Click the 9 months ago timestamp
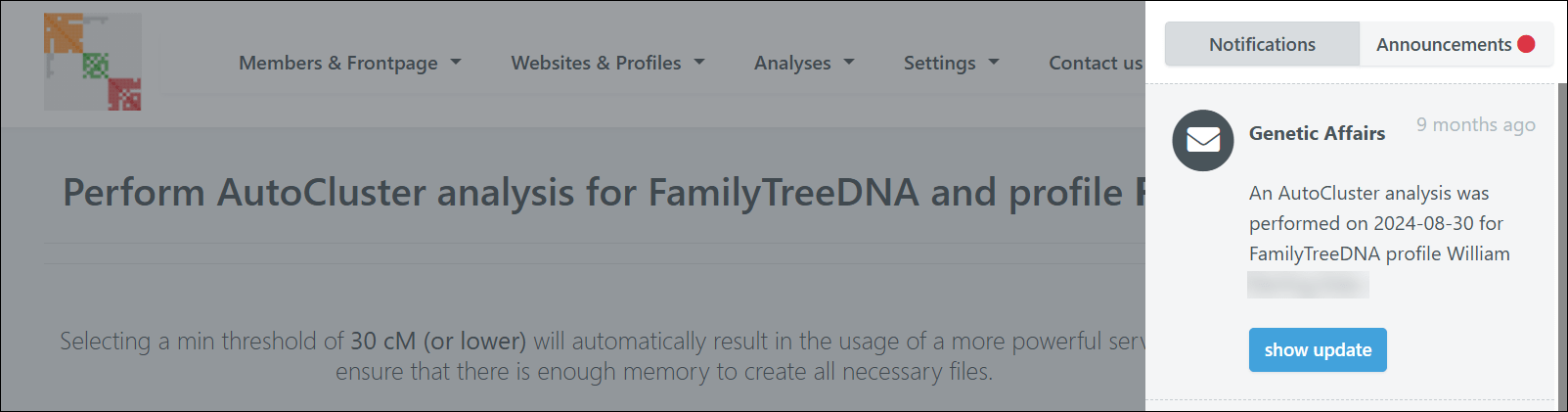This screenshot has height=412, width=1568. 1475,124
